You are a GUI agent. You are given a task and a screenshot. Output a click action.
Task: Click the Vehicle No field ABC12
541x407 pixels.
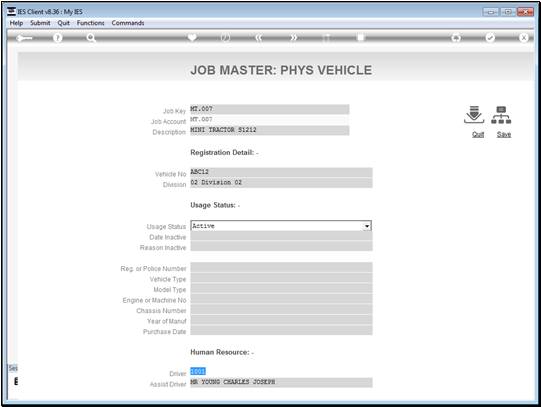[281, 172]
